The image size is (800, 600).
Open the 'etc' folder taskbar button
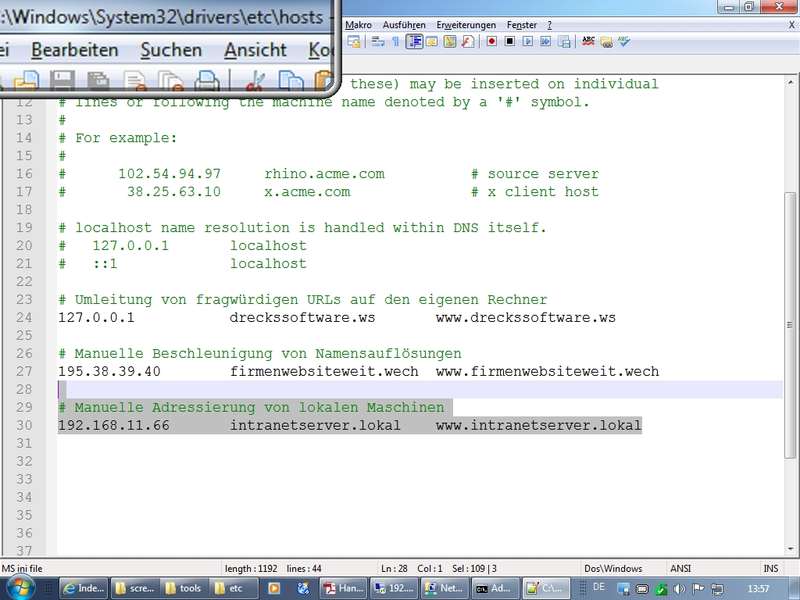tap(234, 588)
